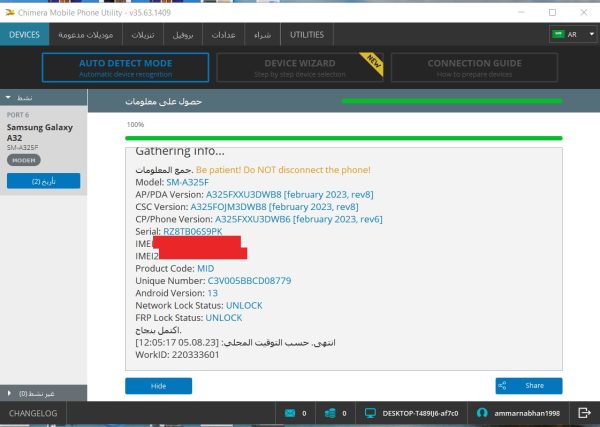The height and width of the screenshot is (427, 600).
Task: Click the 100% green progress bar
Action: click(x=344, y=138)
